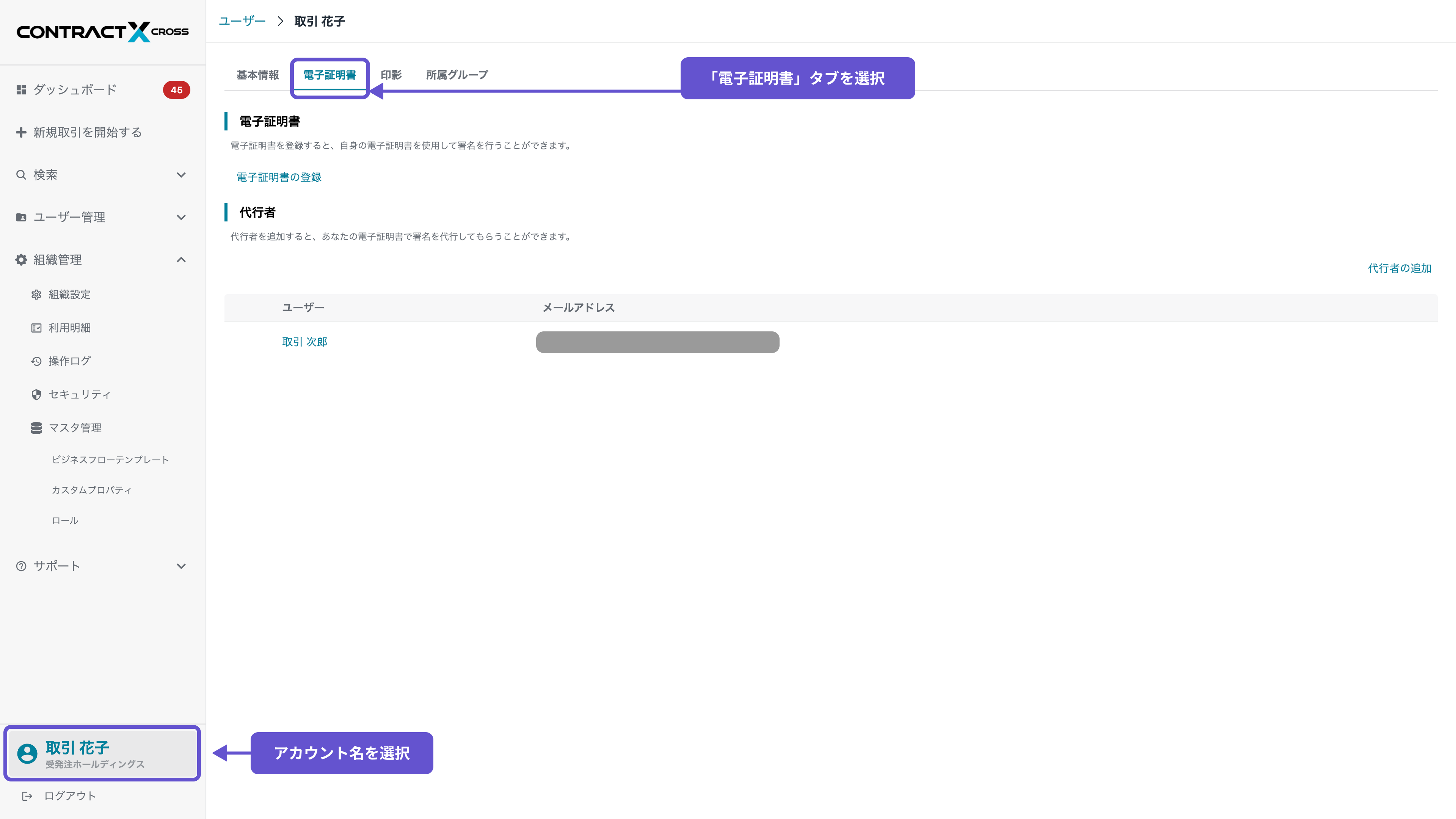Click the logout icon
The image size is (1456, 819).
[x=27, y=796]
